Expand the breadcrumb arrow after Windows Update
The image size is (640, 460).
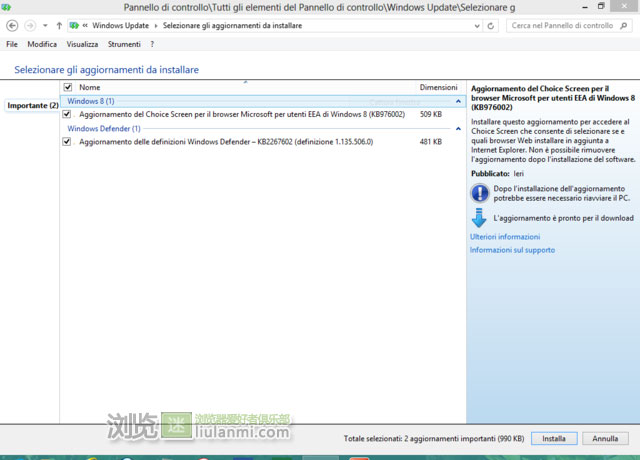tap(156, 26)
